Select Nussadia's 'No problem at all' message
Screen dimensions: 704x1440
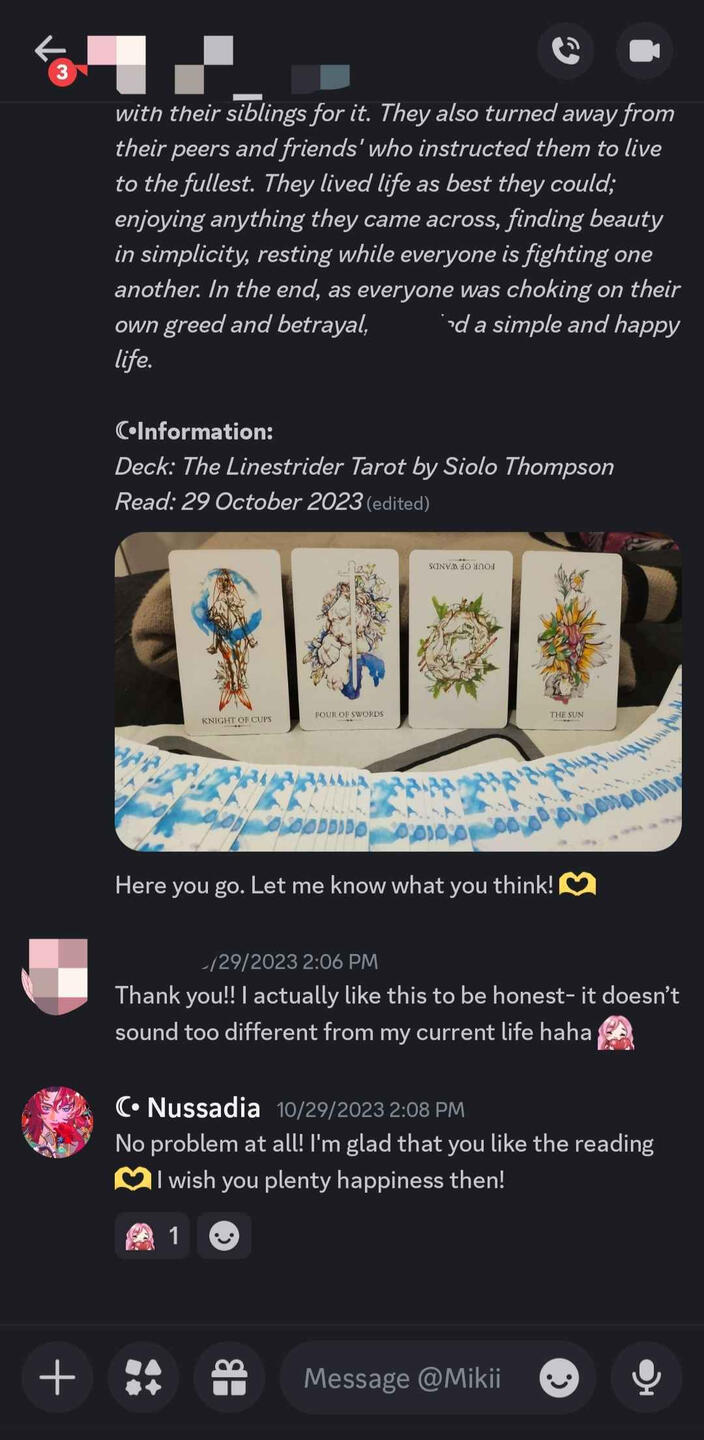pos(385,1161)
